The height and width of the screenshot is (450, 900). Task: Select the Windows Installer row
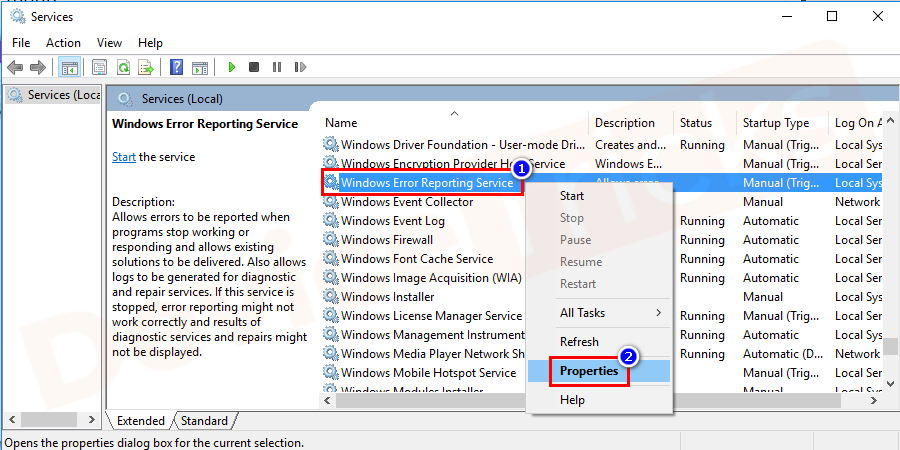click(x=602, y=296)
